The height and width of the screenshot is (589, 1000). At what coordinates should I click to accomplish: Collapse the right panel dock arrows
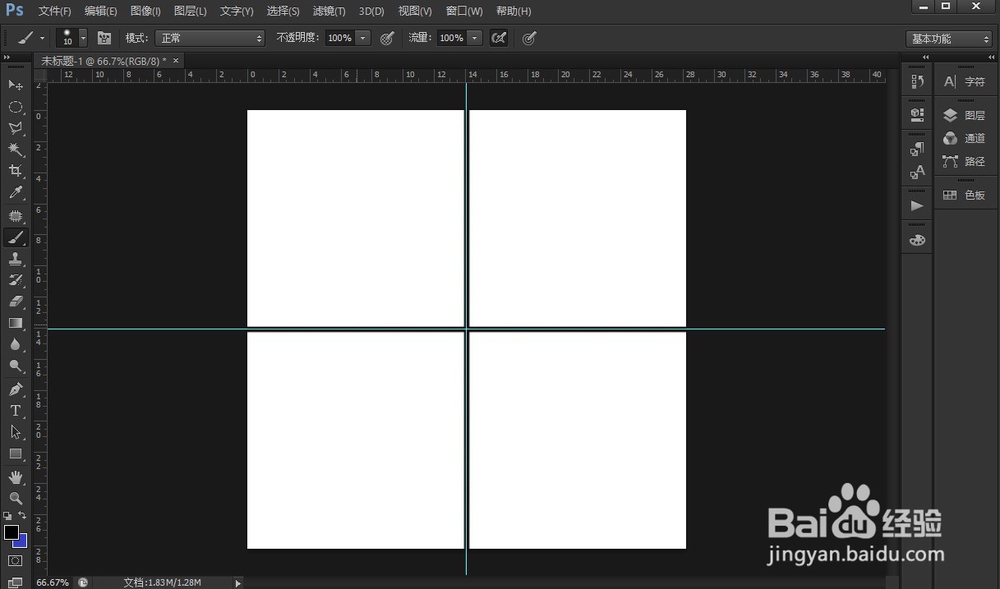coord(992,57)
